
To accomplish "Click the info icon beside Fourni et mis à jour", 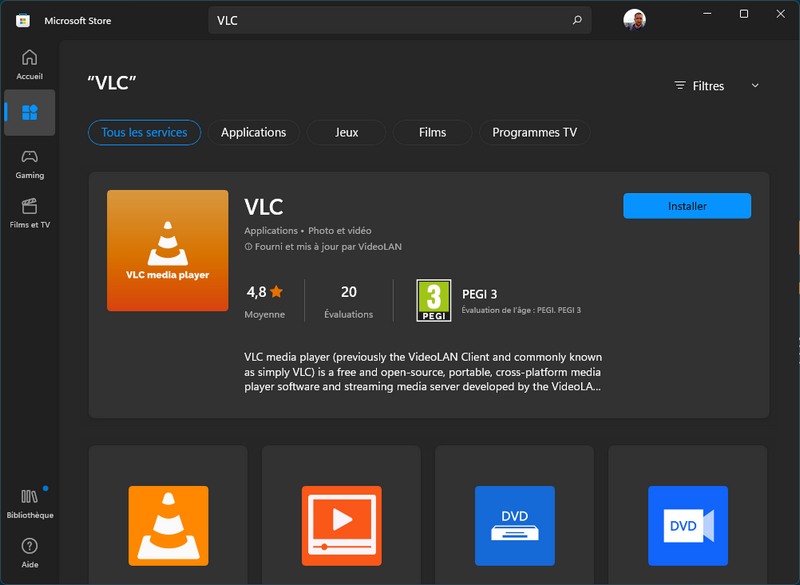I will tap(248, 247).
